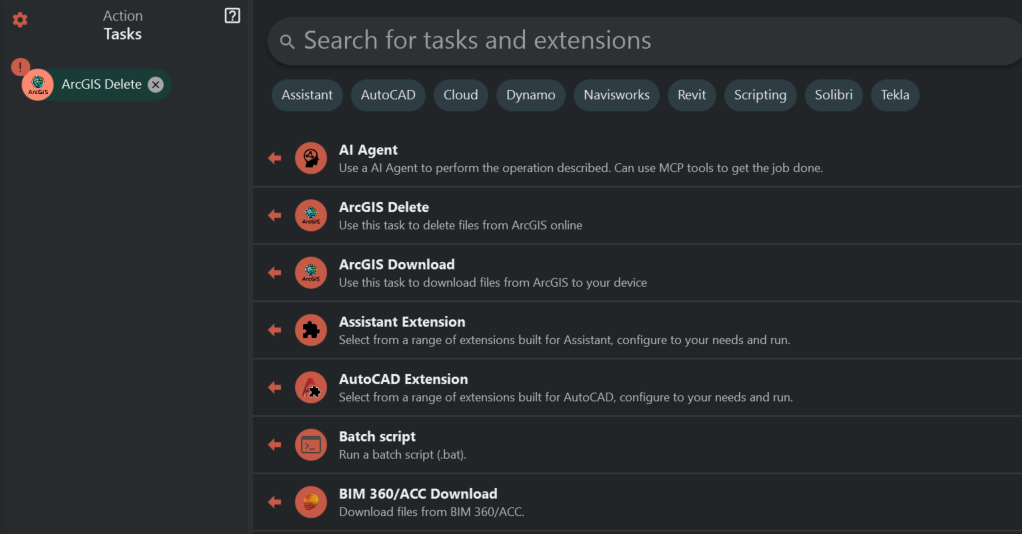
Task: Click the ArcGIS Download task icon
Action: pos(311,273)
